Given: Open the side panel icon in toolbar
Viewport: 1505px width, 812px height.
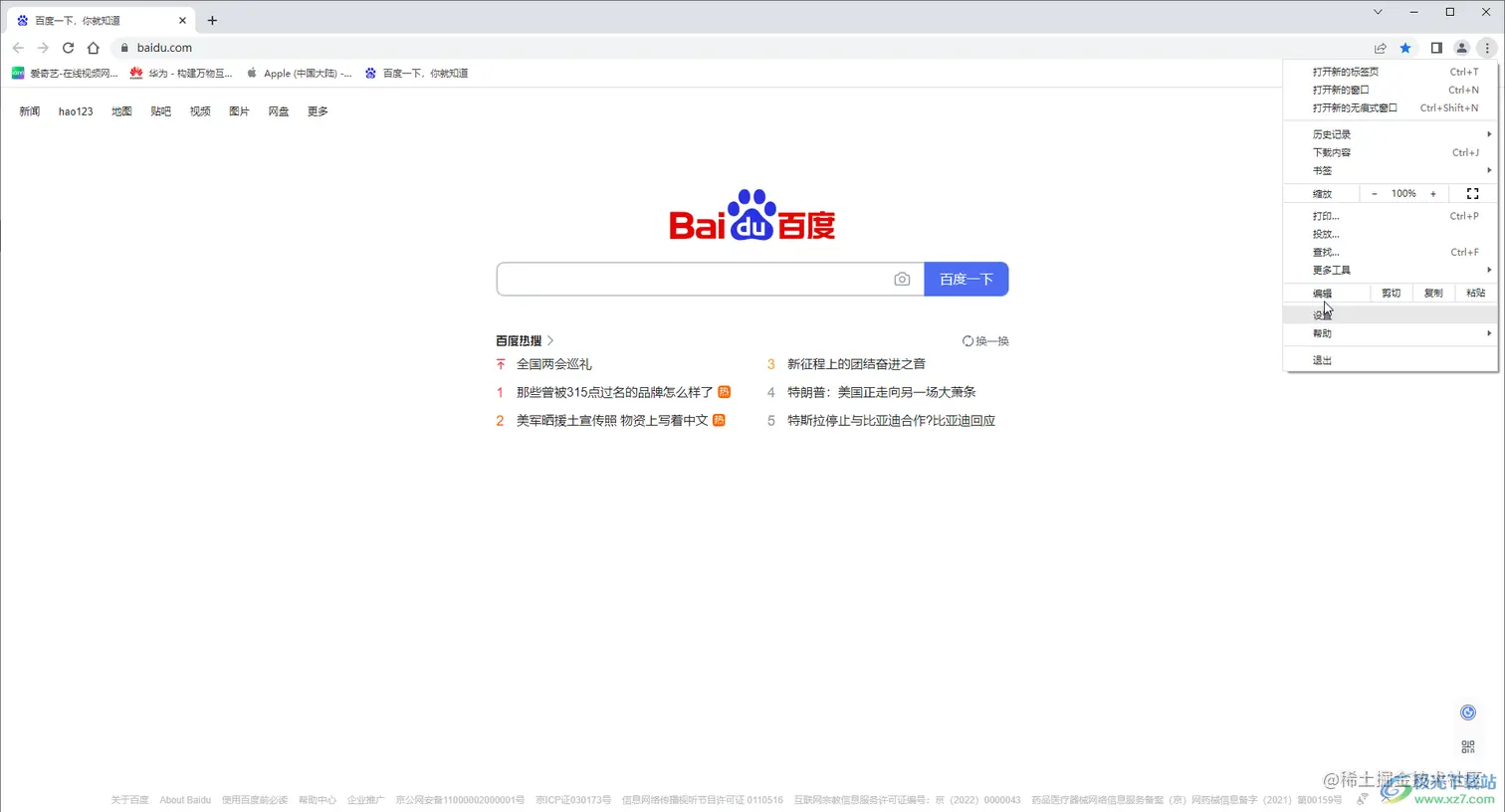Looking at the screenshot, I should [1434, 47].
